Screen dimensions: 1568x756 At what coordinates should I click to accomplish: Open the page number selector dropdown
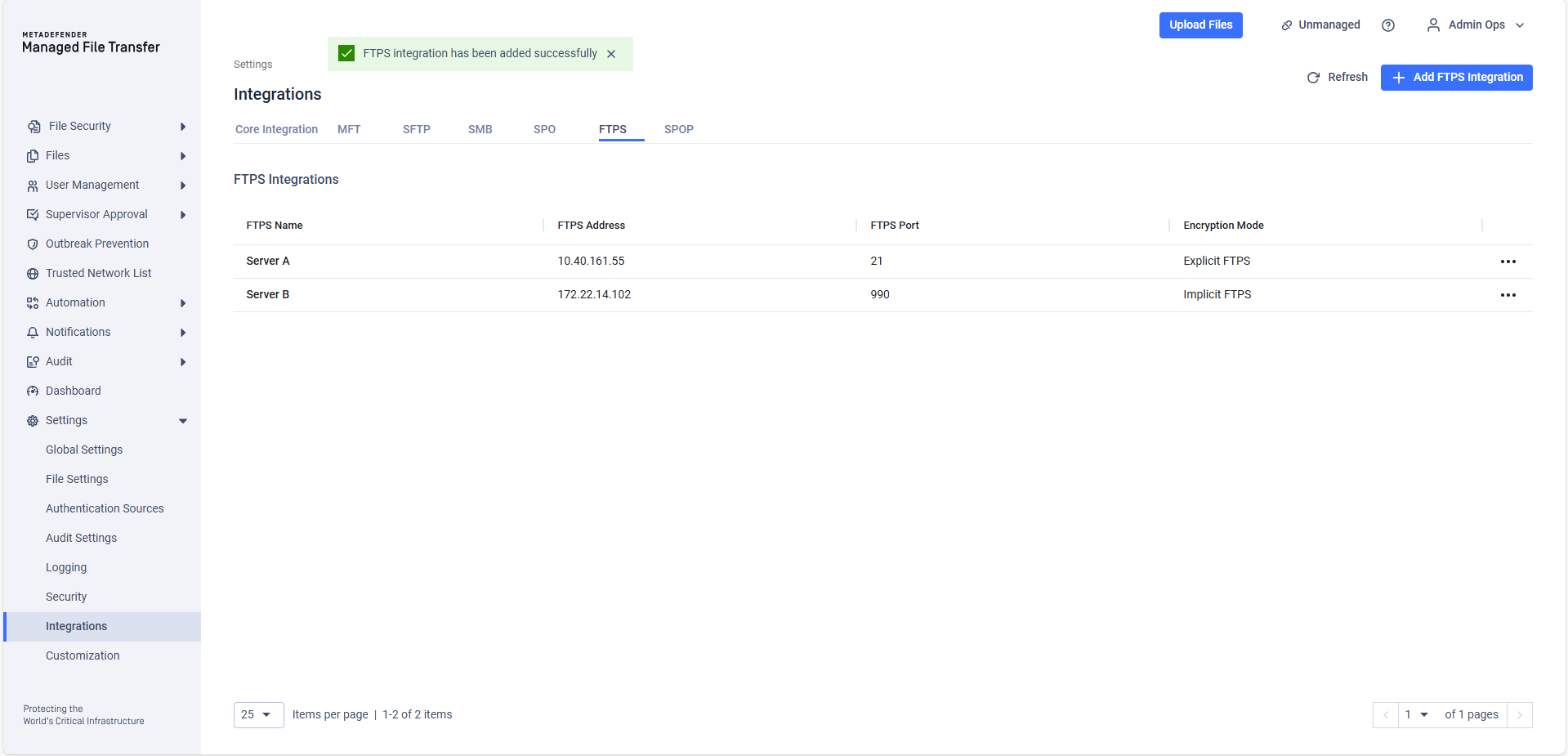click(x=1416, y=715)
